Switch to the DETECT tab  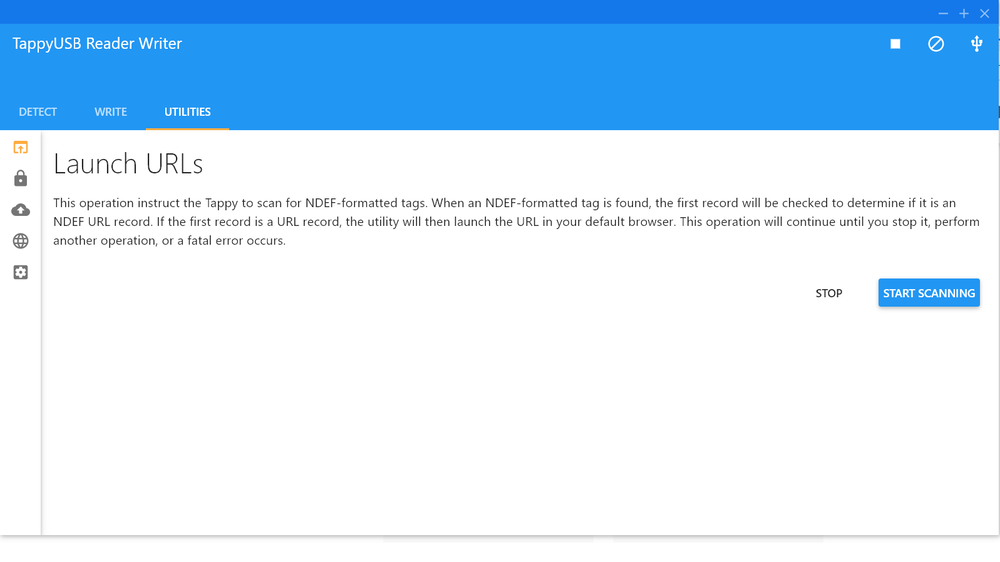click(38, 112)
